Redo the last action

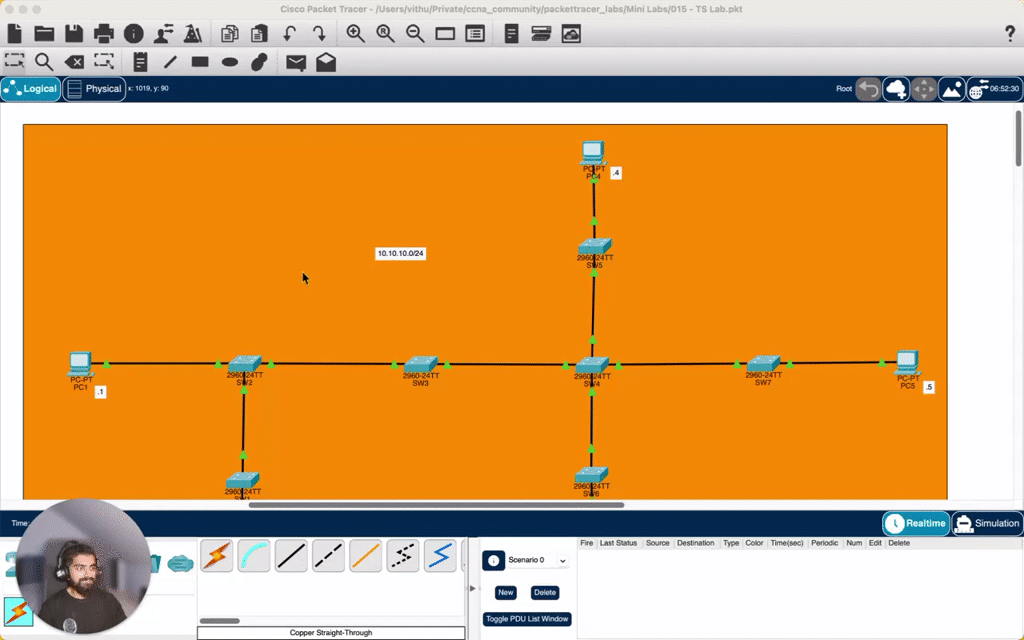[x=319, y=33]
